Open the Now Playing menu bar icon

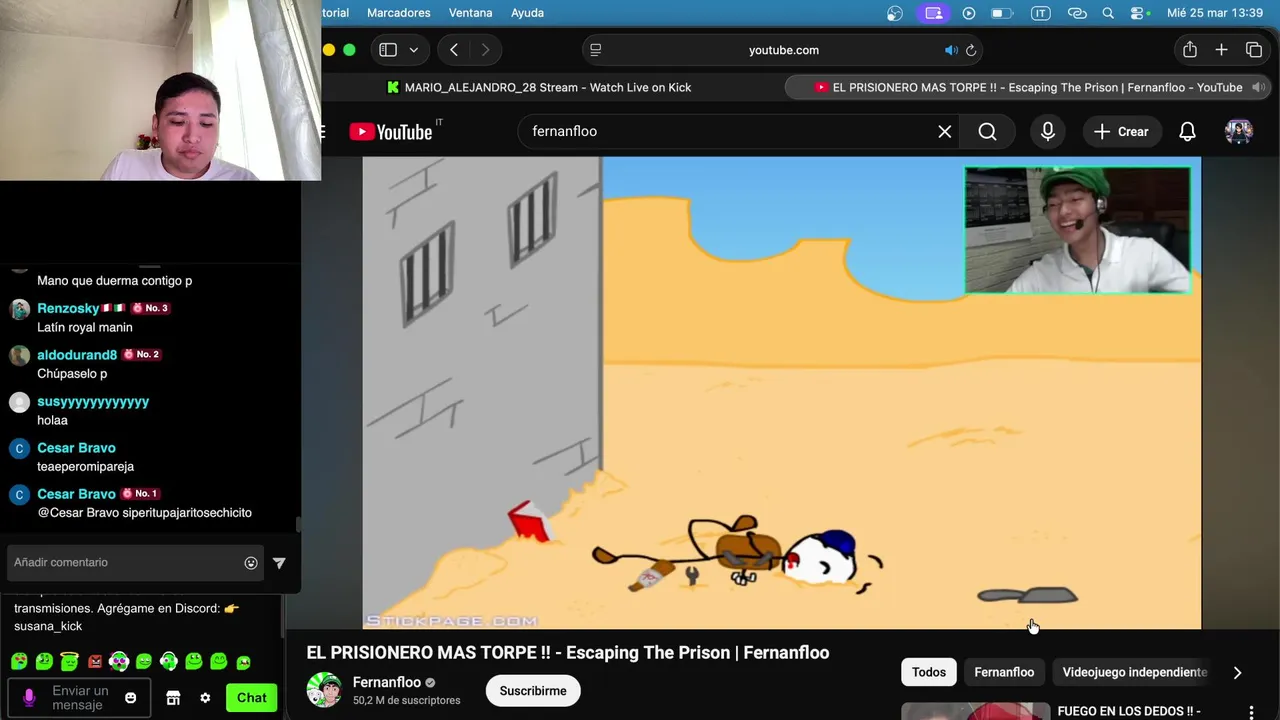point(968,13)
